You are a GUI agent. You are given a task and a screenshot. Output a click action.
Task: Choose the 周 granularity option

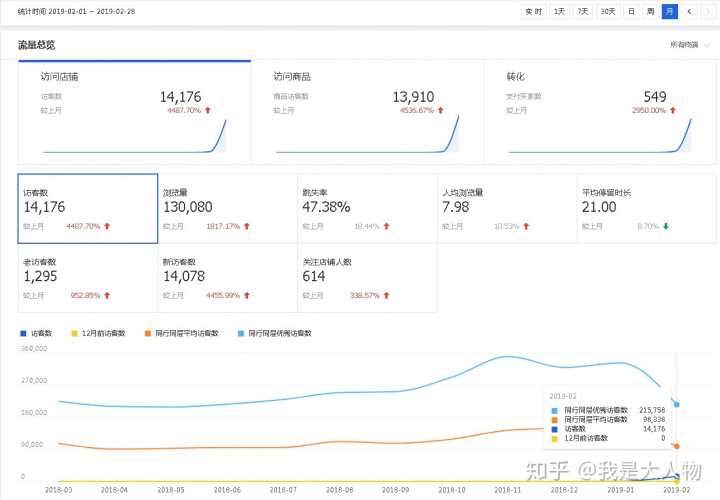[x=650, y=11]
